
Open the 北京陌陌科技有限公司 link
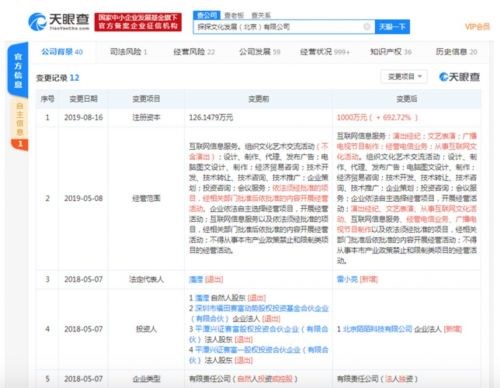pyautogui.click(x=378, y=329)
